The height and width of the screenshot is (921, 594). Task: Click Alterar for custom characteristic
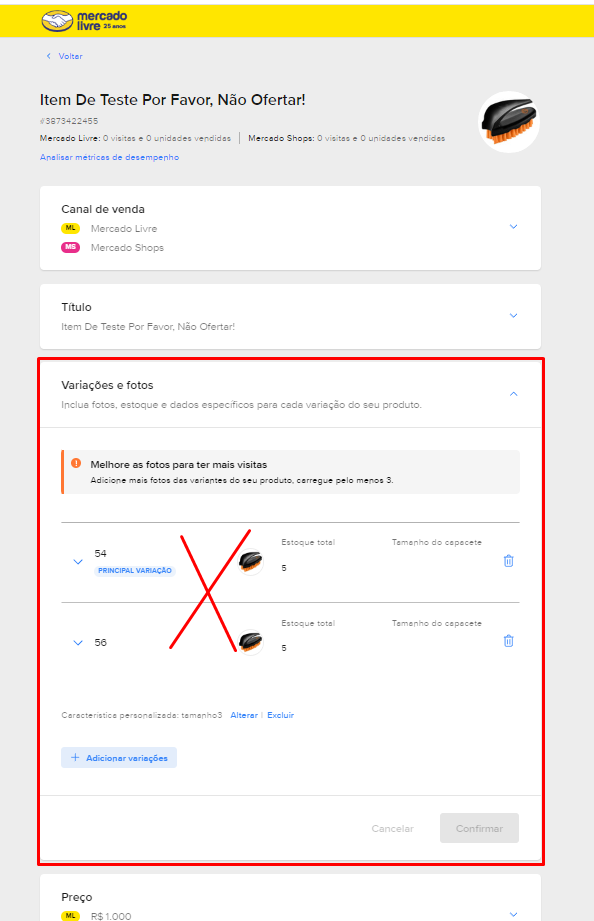click(x=244, y=715)
